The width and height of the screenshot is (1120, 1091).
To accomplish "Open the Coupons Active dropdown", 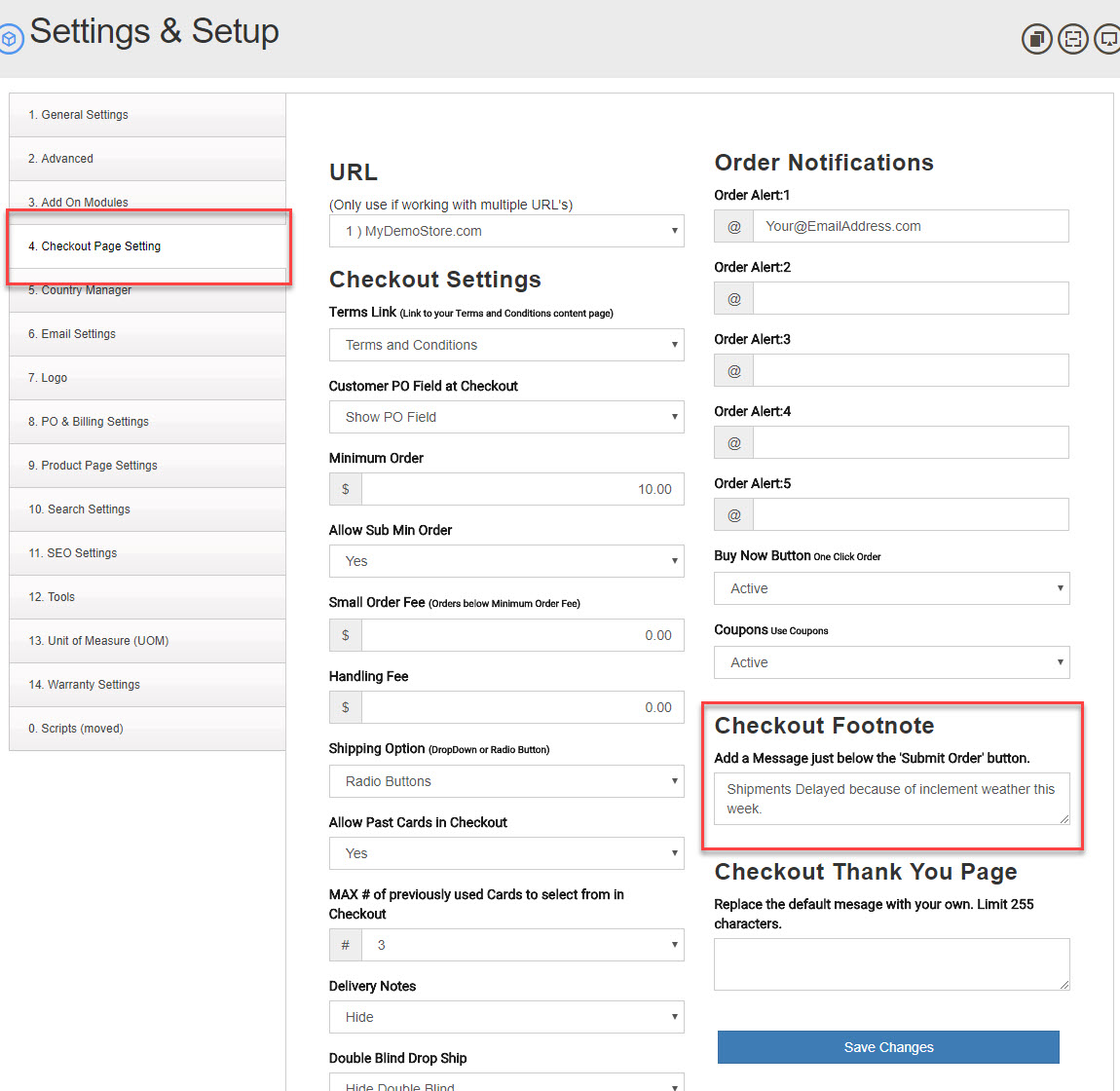I will tap(891, 662).
